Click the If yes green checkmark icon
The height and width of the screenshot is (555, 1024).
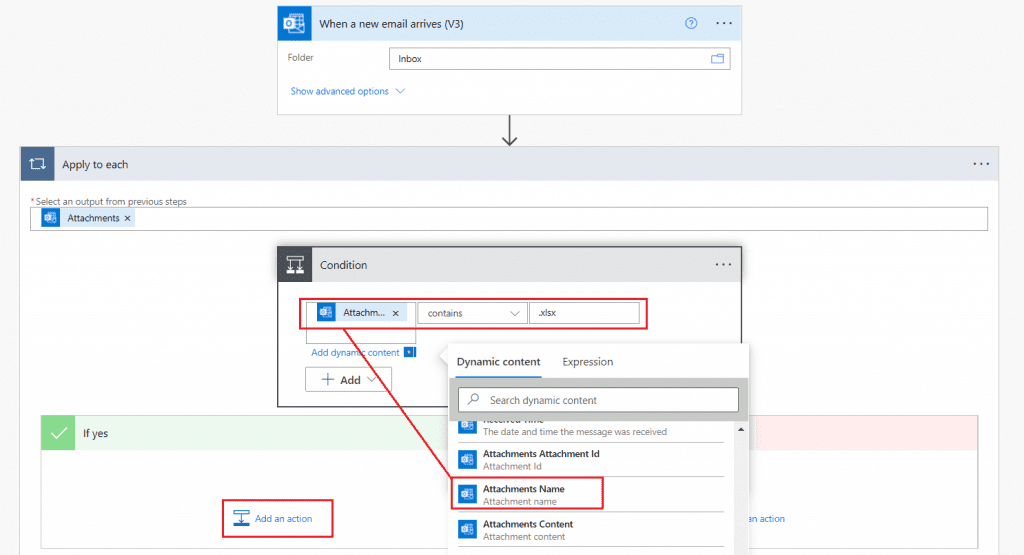(58, 433)
